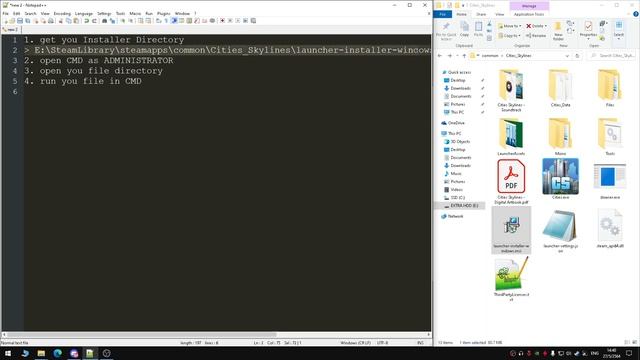Click red Record Macro icon in Notepad++
The height and width of the screenshot is (360, 640).
[x=222, y=20]
